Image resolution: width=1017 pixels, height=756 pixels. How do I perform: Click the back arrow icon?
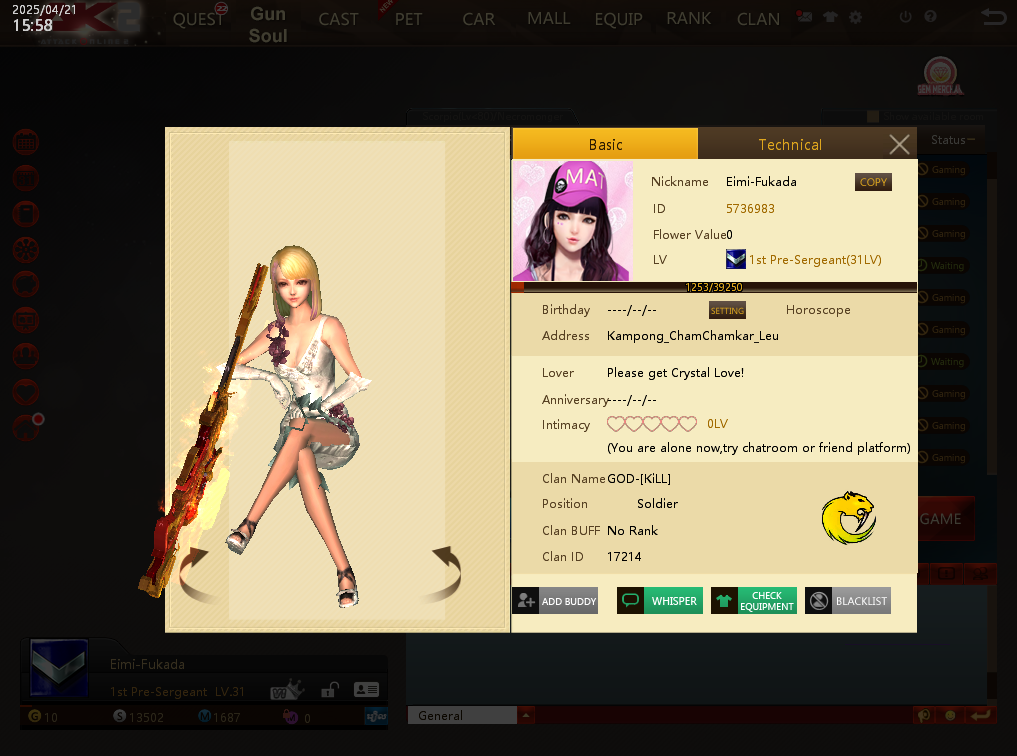click(x=993, y=18)
